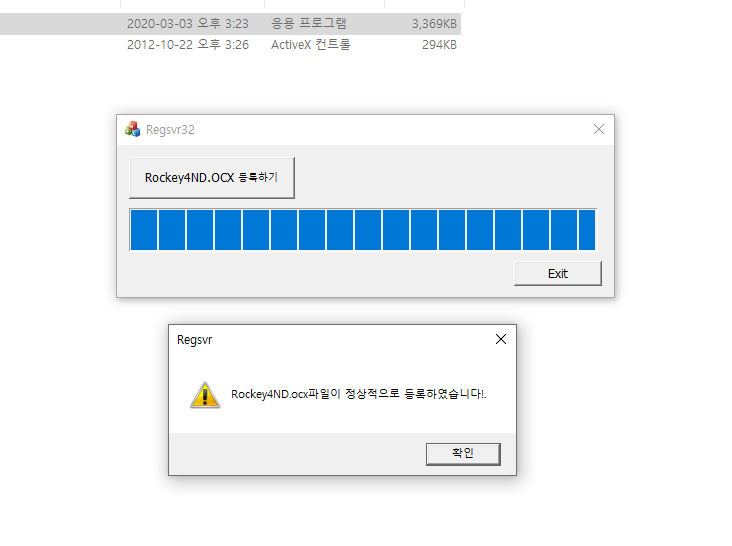
Task: Click the first block of the progress bar
Action: click(x=144, y=230)
